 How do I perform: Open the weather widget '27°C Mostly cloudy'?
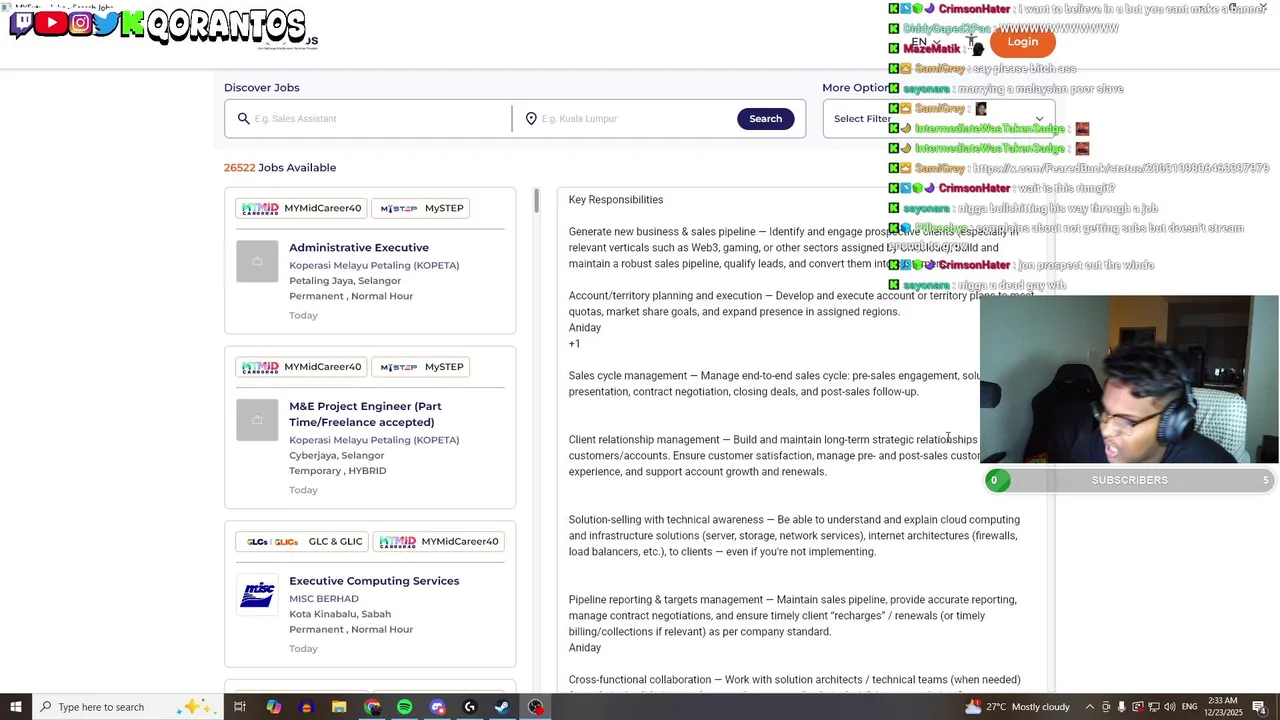coord(1018,707)
